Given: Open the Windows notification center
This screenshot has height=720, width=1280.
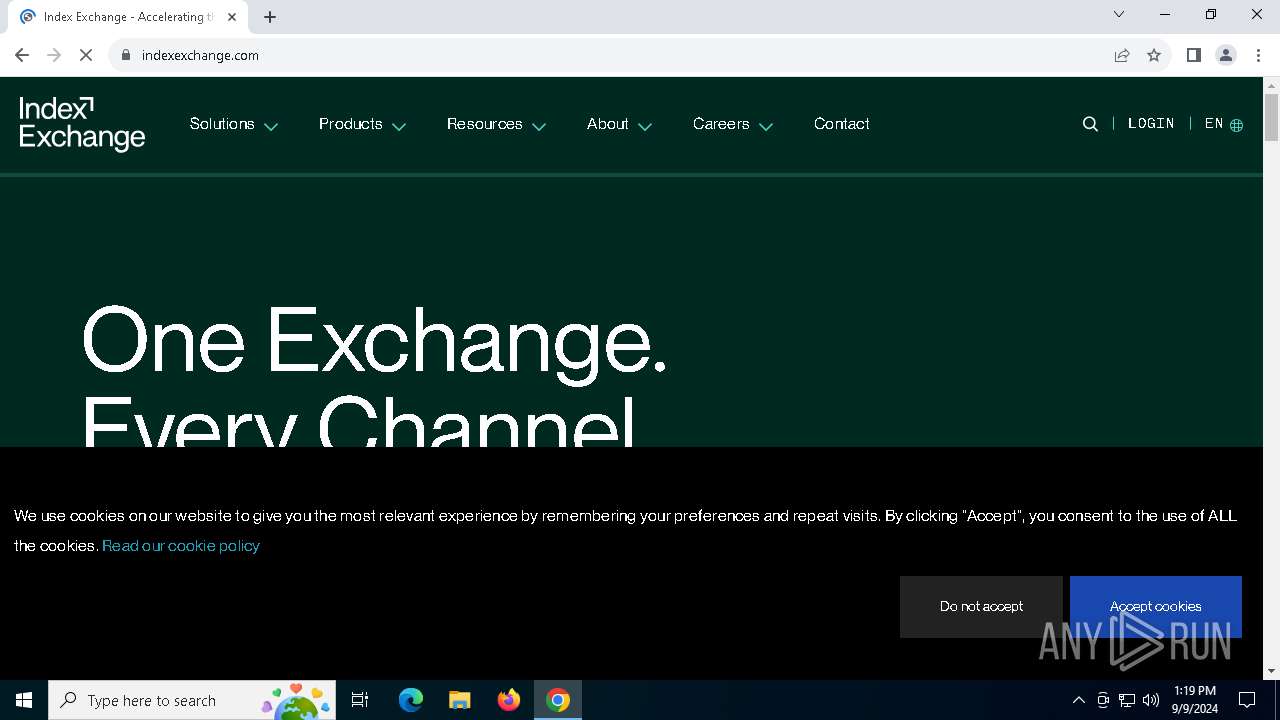Looking at the screenshot, I should (x=1247, y=700).
